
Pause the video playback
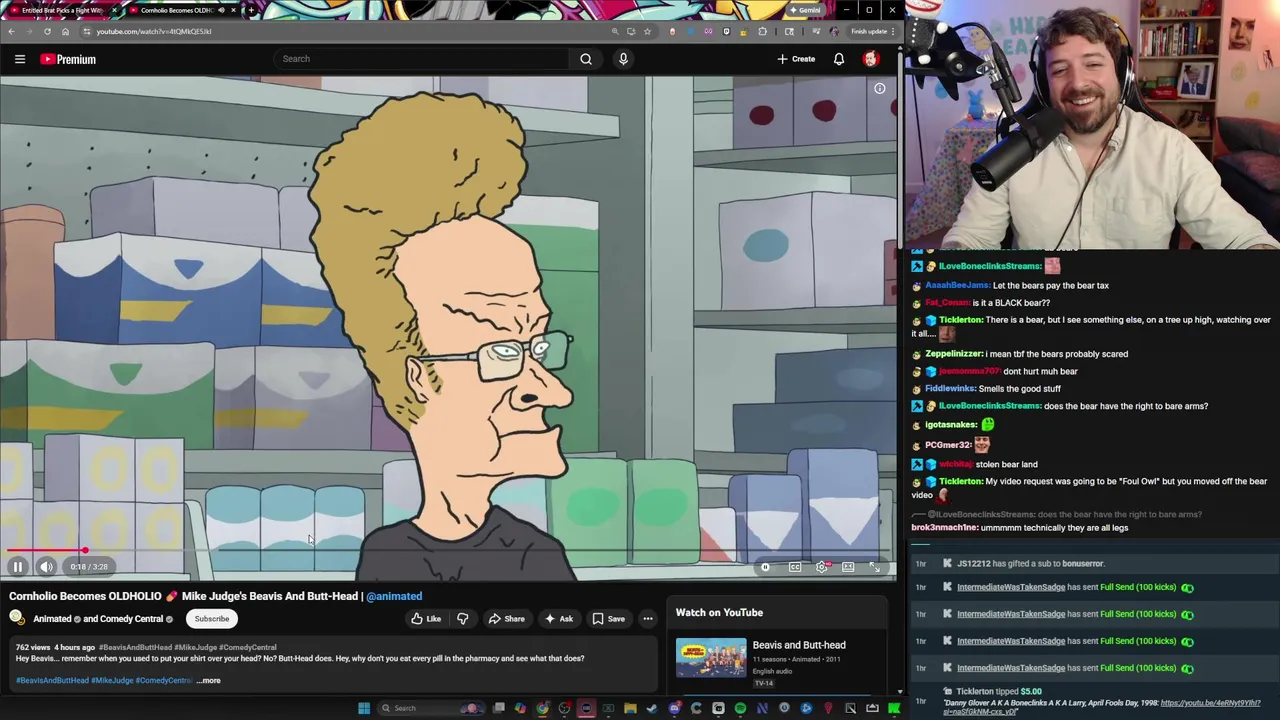click(x=17, y=567)
